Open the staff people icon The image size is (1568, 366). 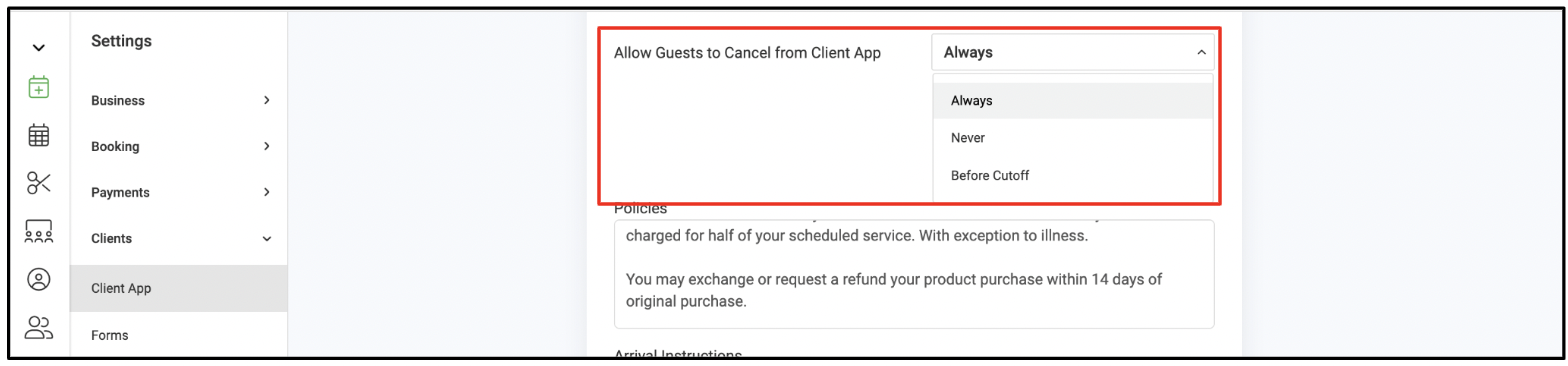[x=38, y=327]
